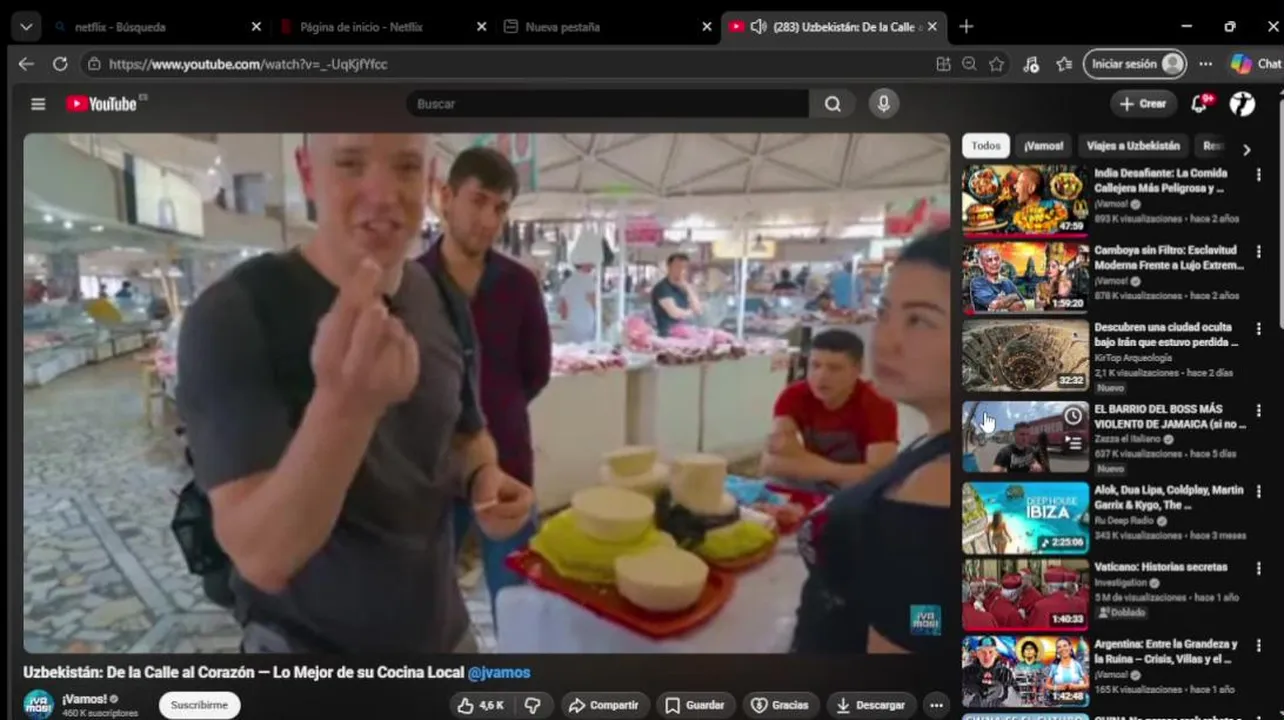This screenshot has height=720, width=1284.
Task: Open the Alok, Dua Lipa, Coldplay title
Action: tap(1169, 498)
